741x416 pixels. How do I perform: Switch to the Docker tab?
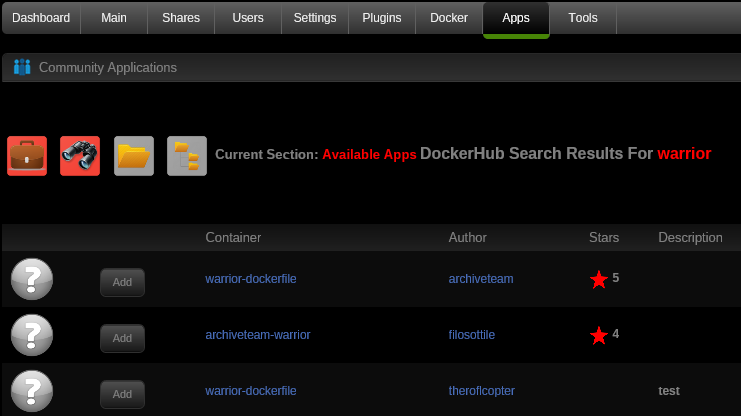click(x=449, y=18)
